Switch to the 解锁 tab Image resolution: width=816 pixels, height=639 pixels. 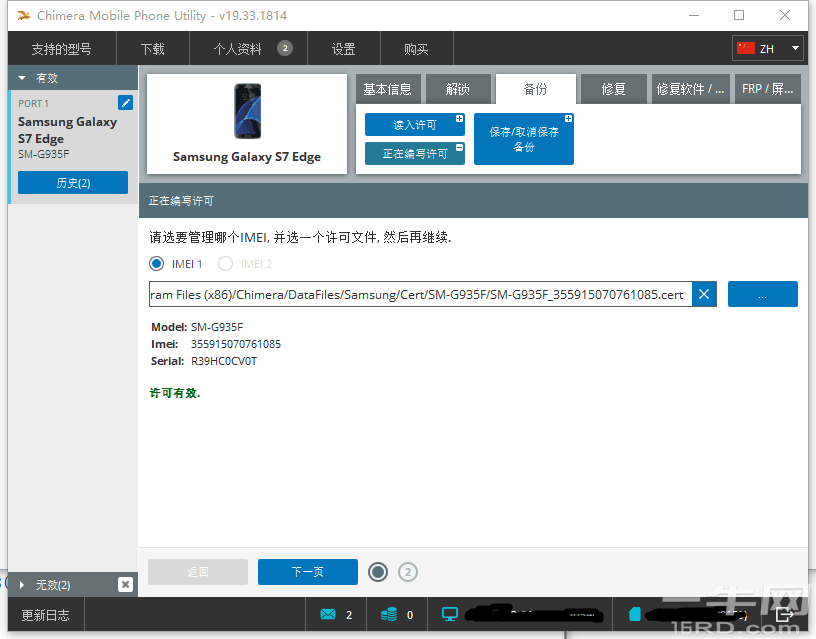458,89
